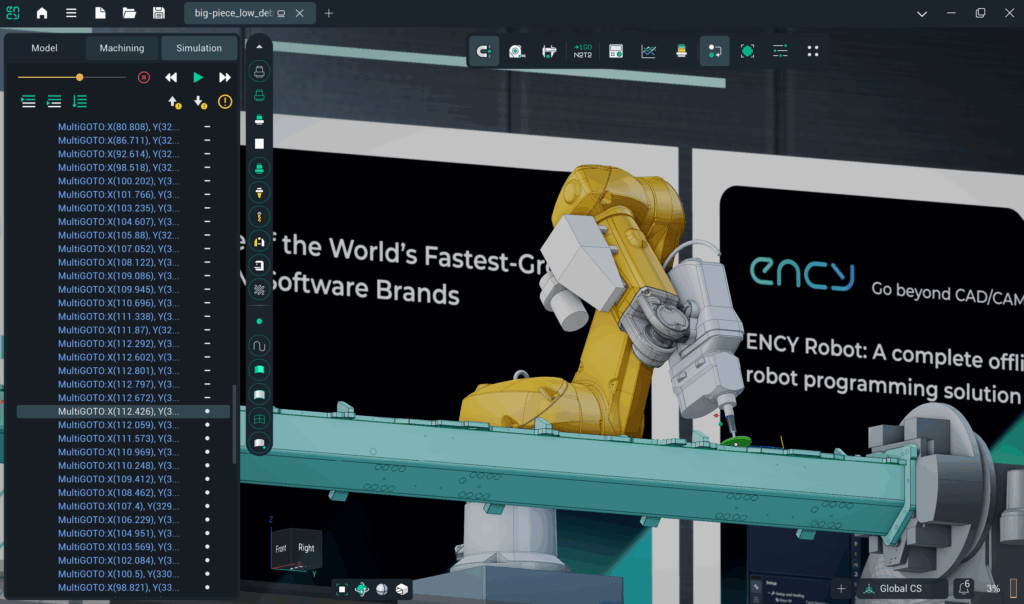Jump to previous warning with up arrow
This screenshot has height=604, width=1024.
[174, 102]
